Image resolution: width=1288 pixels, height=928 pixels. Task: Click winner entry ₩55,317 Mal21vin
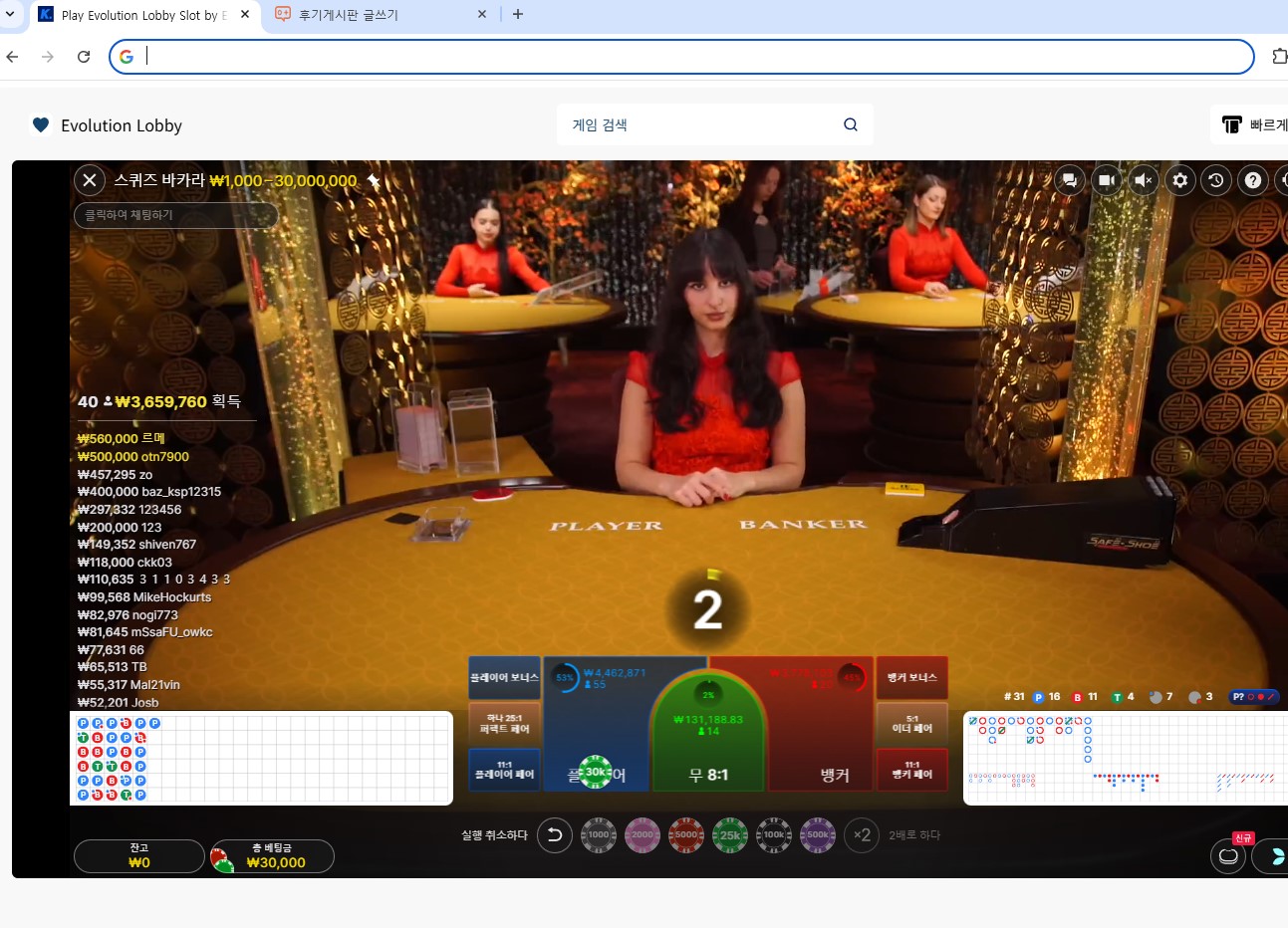coord(129,685)
